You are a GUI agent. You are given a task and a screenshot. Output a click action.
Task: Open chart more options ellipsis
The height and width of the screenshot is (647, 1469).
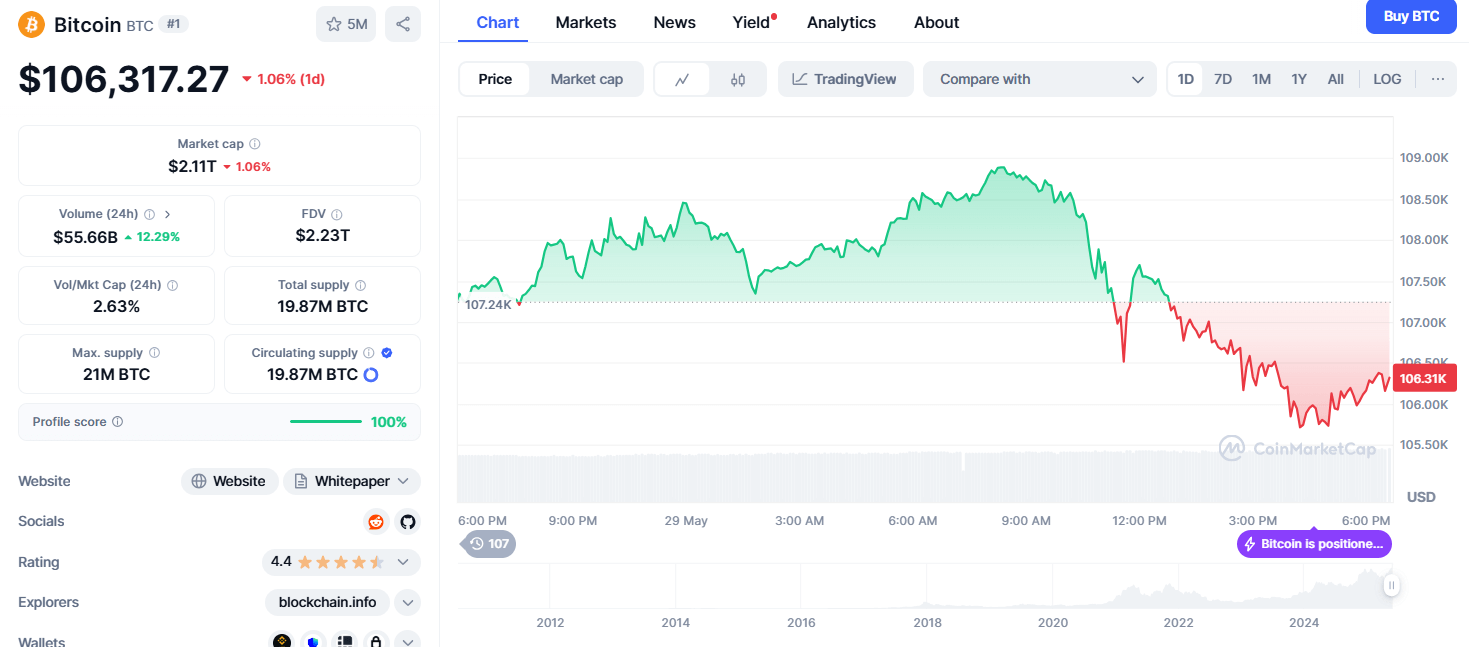click(1438, 79)
